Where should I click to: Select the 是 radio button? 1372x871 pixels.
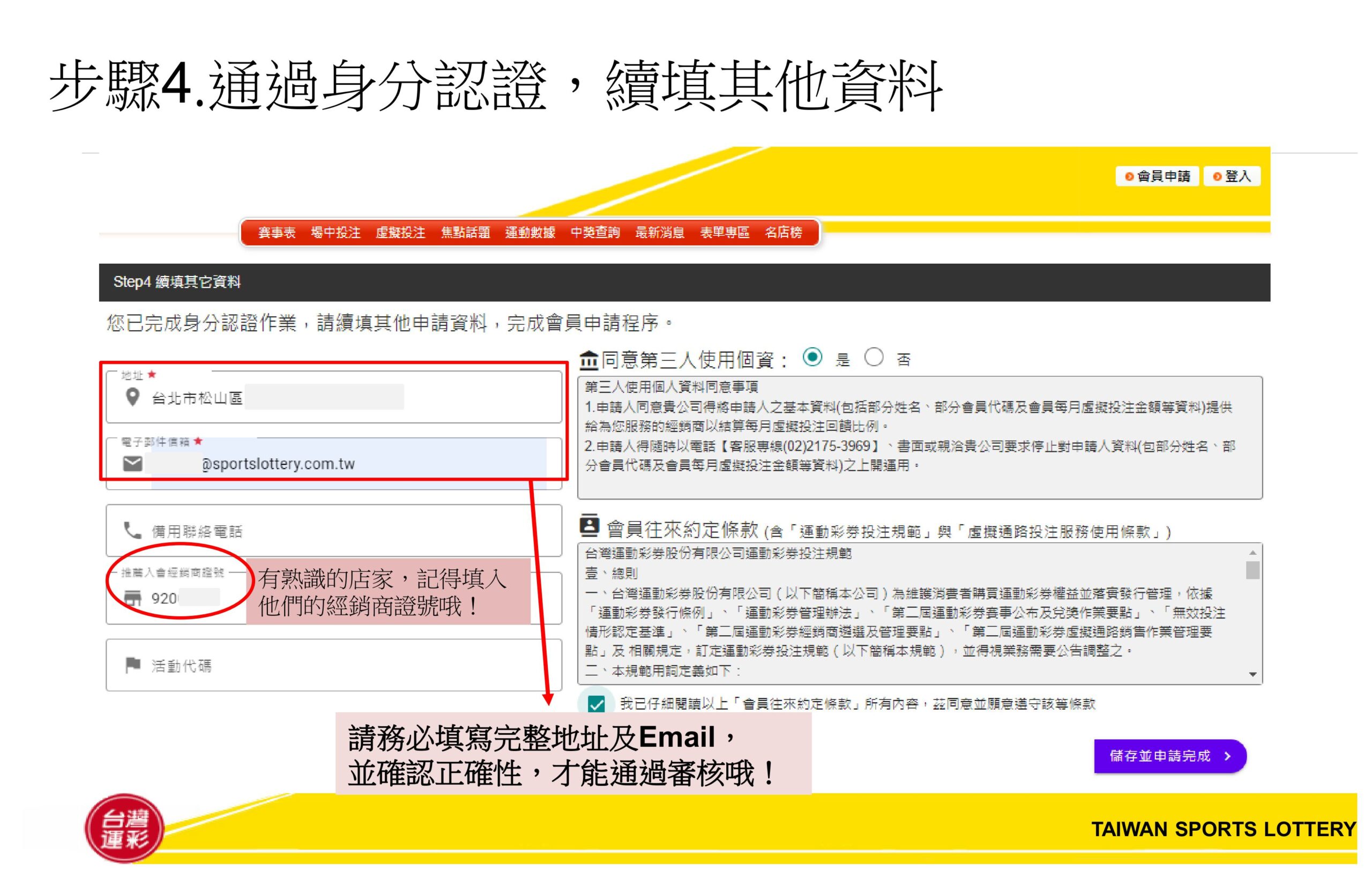click(812, 358)
